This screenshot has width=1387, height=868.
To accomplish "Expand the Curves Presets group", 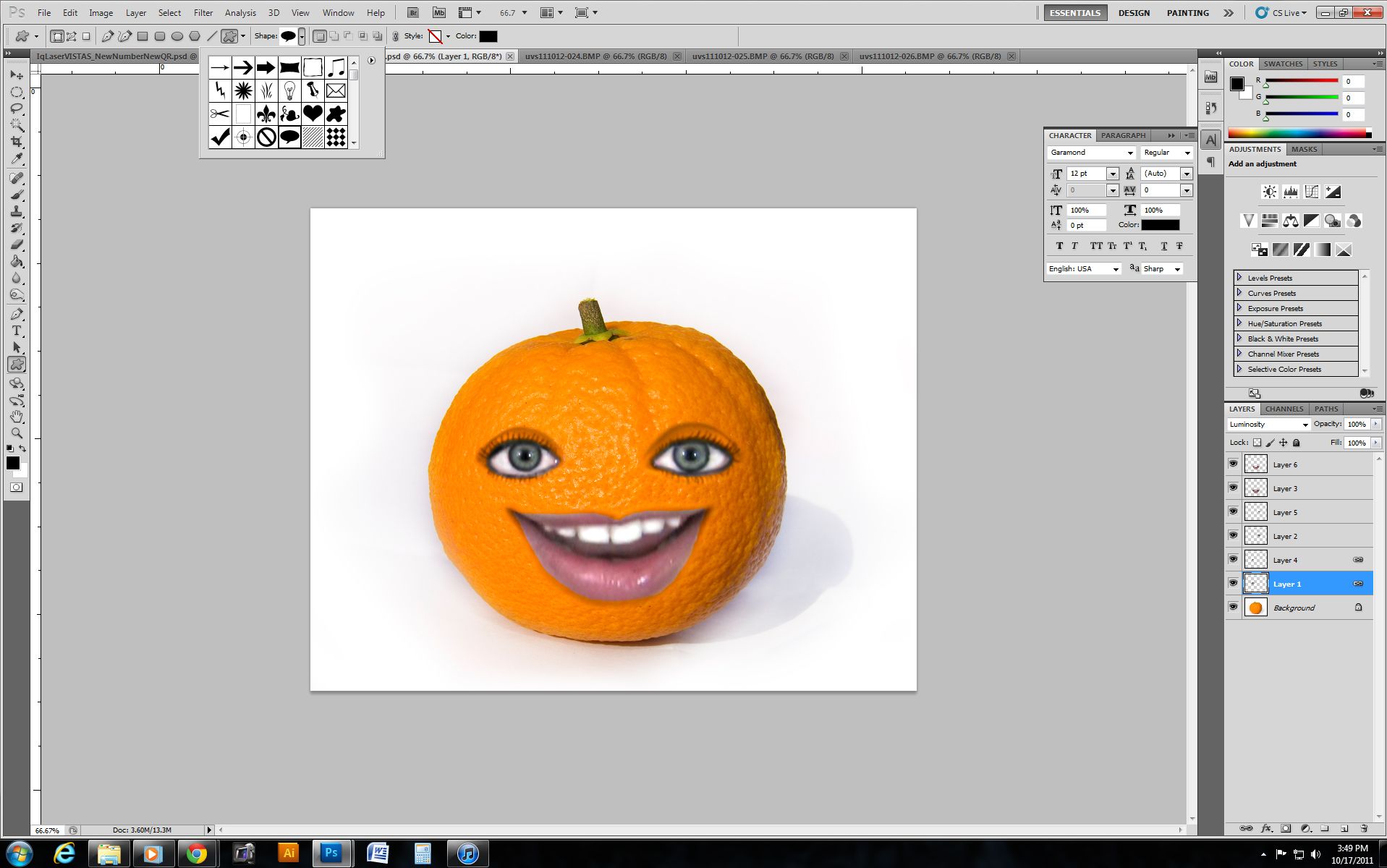I will (x=1239, y=293).
